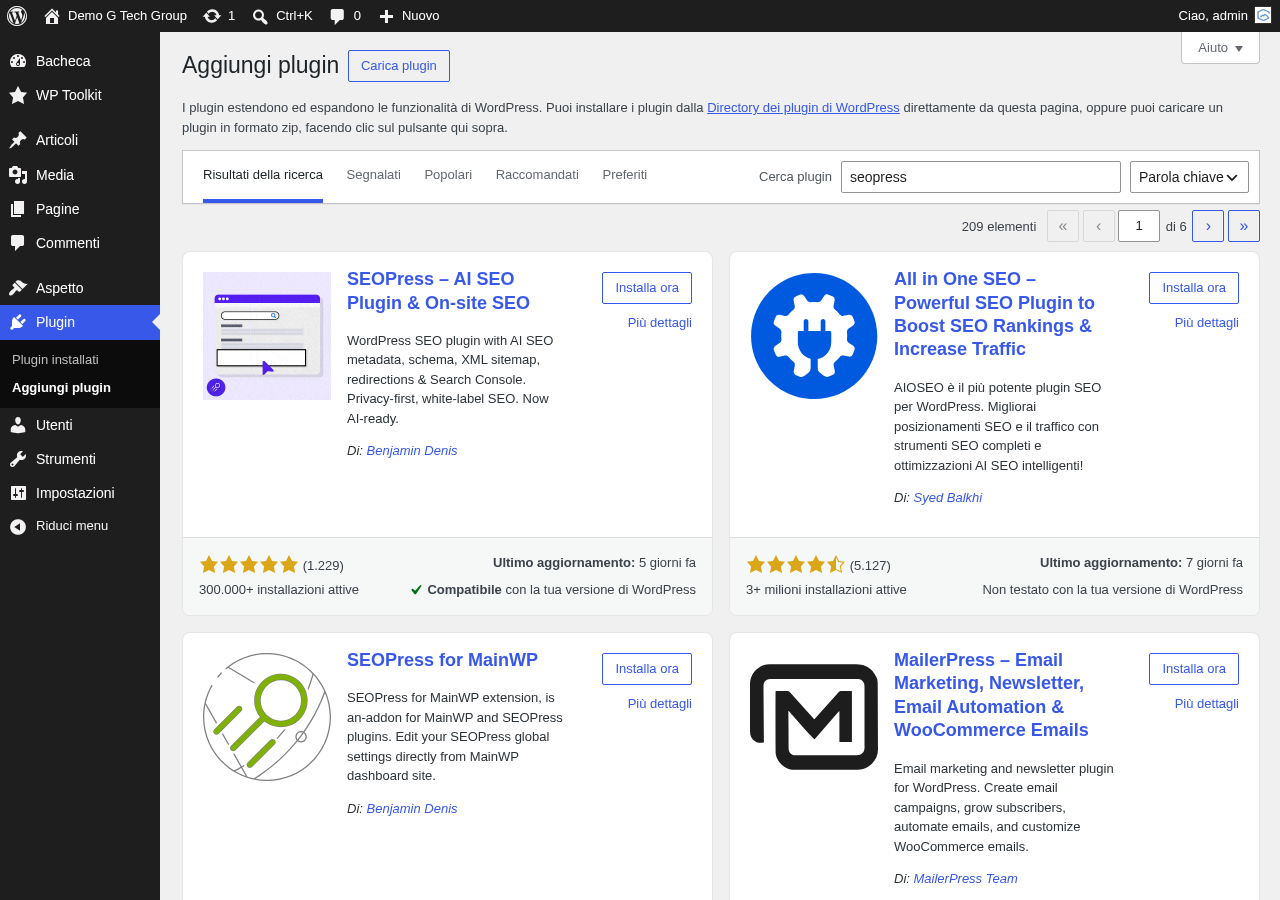This screenshot has width=1280, height=900.
Task: Click the Plugin plug icon in sidebar
Action: click(18, 322)
